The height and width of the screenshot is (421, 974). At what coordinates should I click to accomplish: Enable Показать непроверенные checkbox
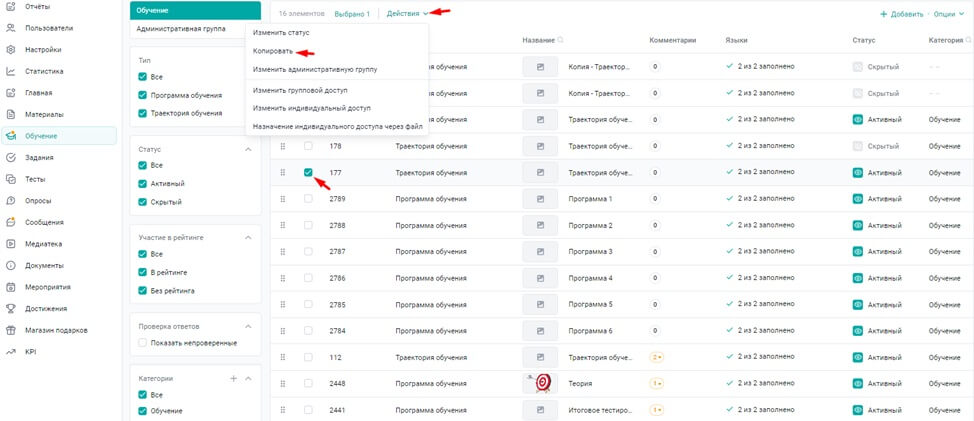143,343
